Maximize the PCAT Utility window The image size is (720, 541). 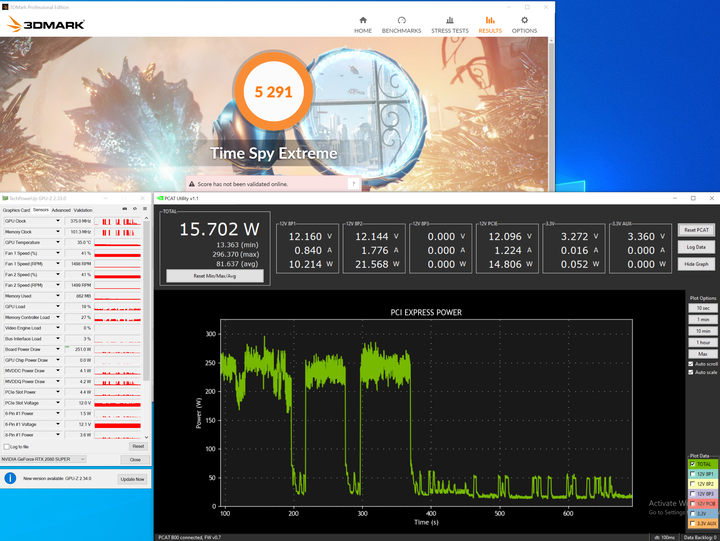[x=693, y=198]
